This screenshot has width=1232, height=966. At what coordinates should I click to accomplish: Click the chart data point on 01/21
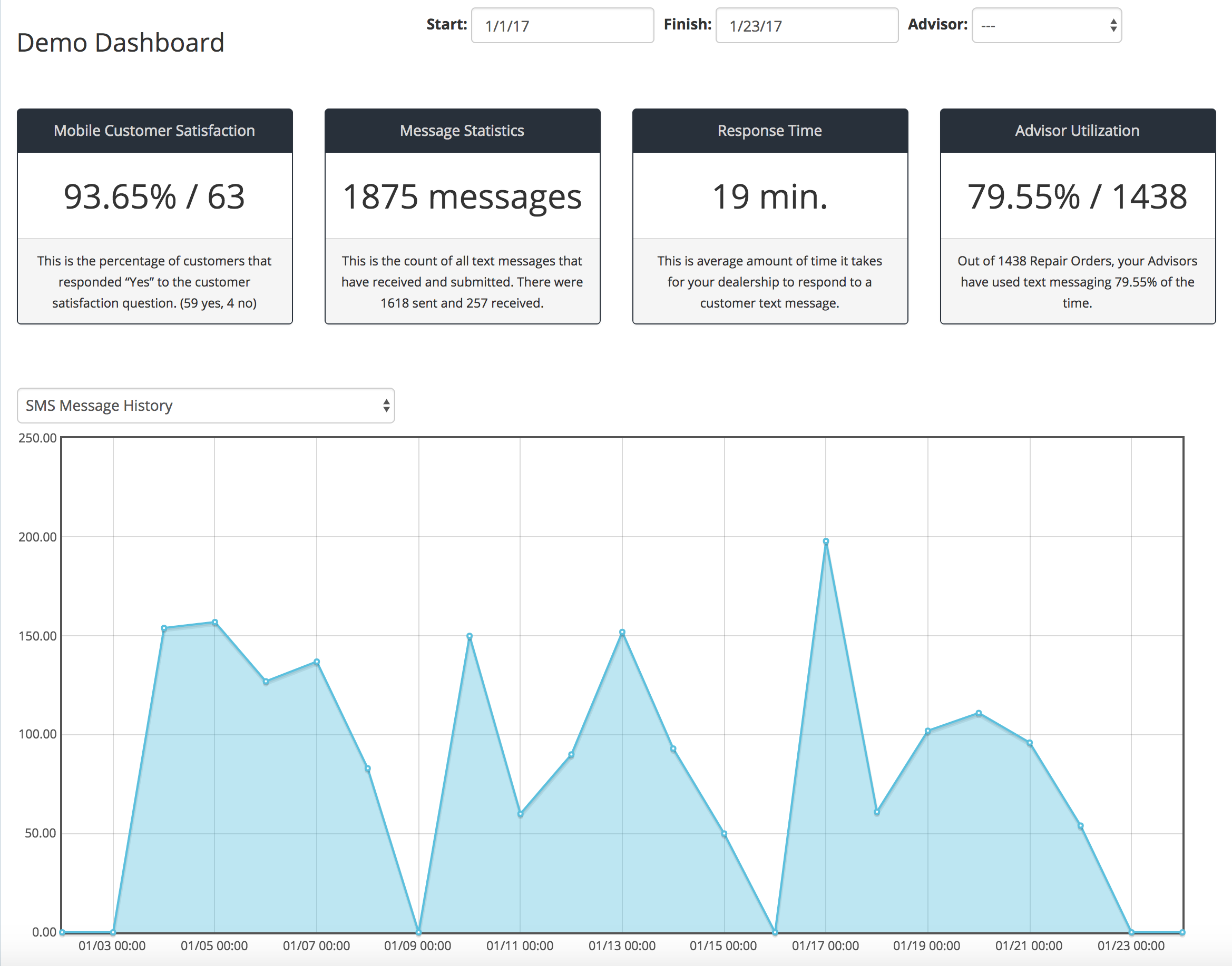(1030, 743)
